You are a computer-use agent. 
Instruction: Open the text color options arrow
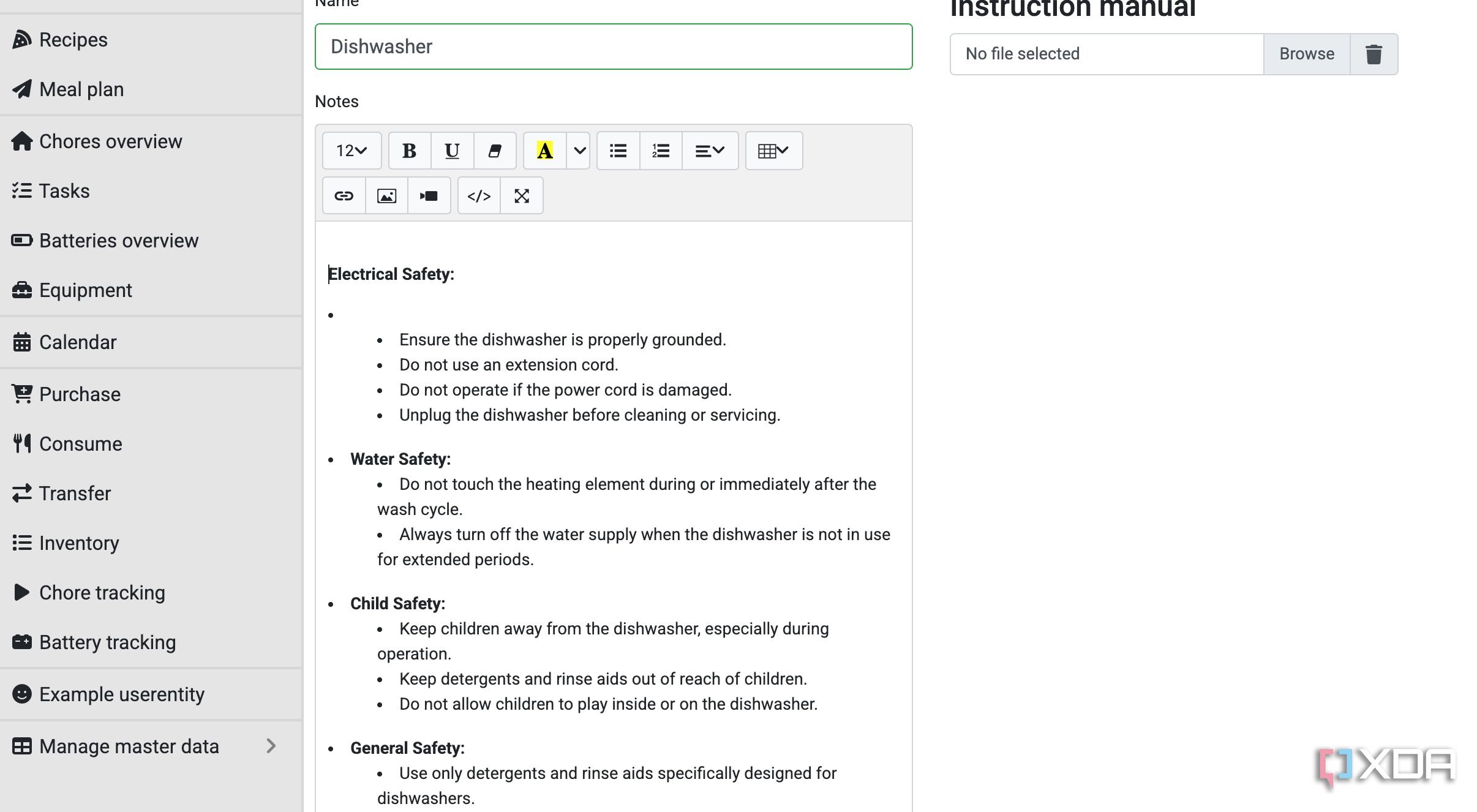(579, 151)
